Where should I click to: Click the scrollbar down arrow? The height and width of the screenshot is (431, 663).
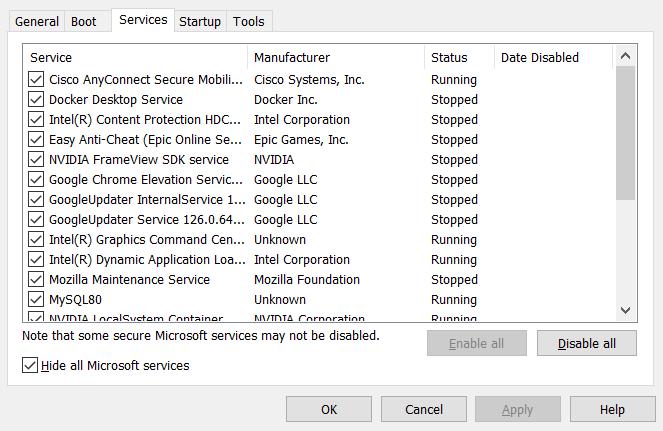pyautogui.click(x=626, y=310)
